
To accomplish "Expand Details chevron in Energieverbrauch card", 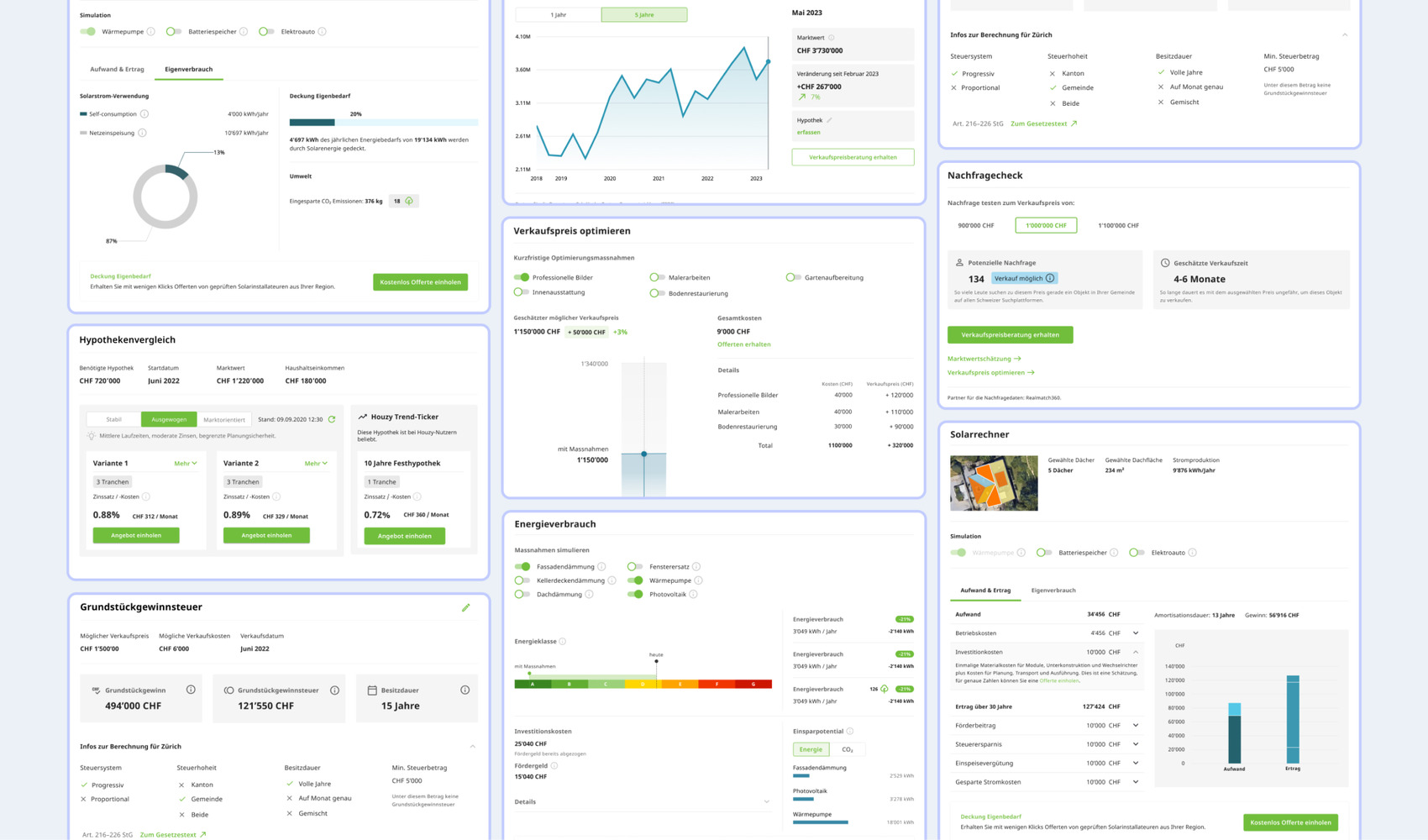I will click(766, 802).
